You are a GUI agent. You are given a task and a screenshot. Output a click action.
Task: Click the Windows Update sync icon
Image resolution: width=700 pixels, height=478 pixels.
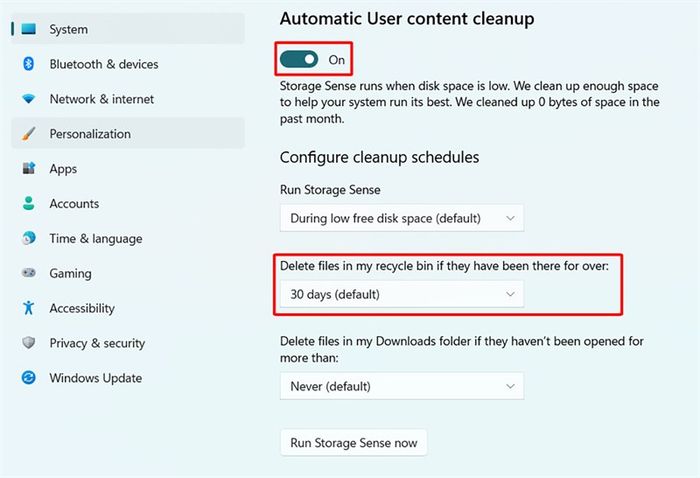click(29, 378)
